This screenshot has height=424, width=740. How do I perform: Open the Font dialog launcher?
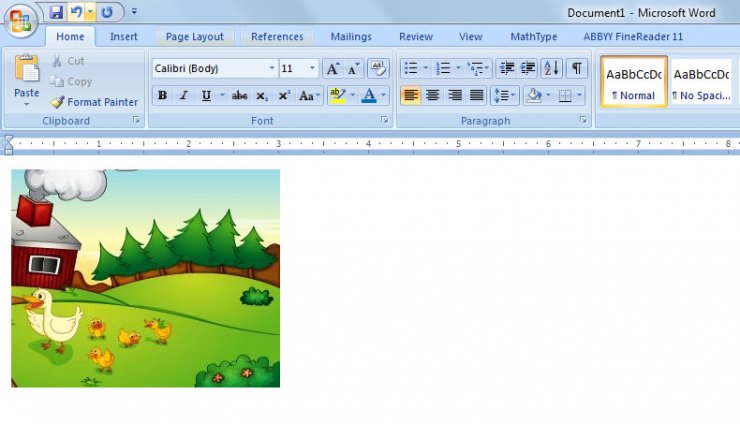coord(385,121)
